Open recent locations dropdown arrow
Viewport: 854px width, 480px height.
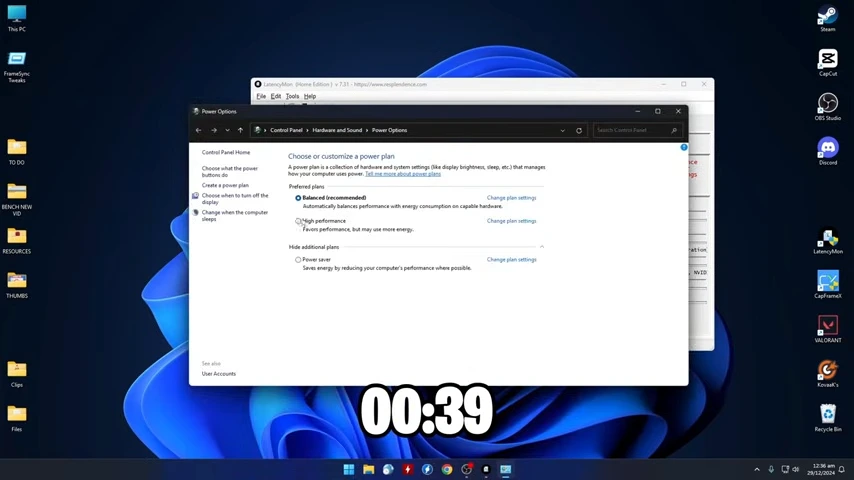tap(227, 130)
